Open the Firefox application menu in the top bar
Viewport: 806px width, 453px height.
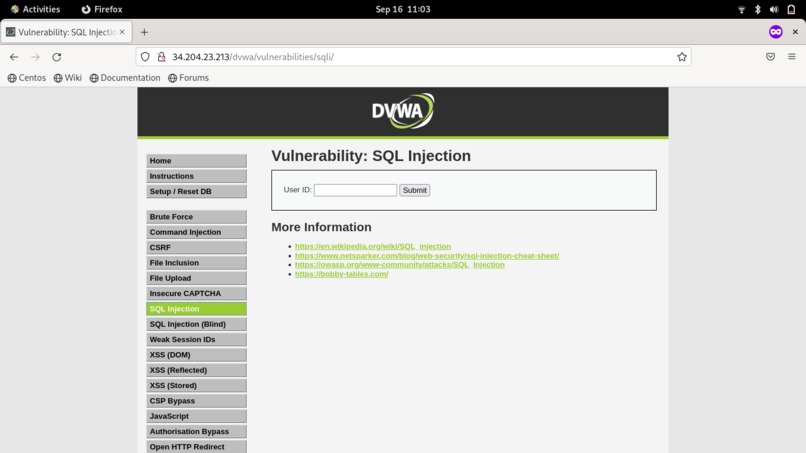[102, 9]
